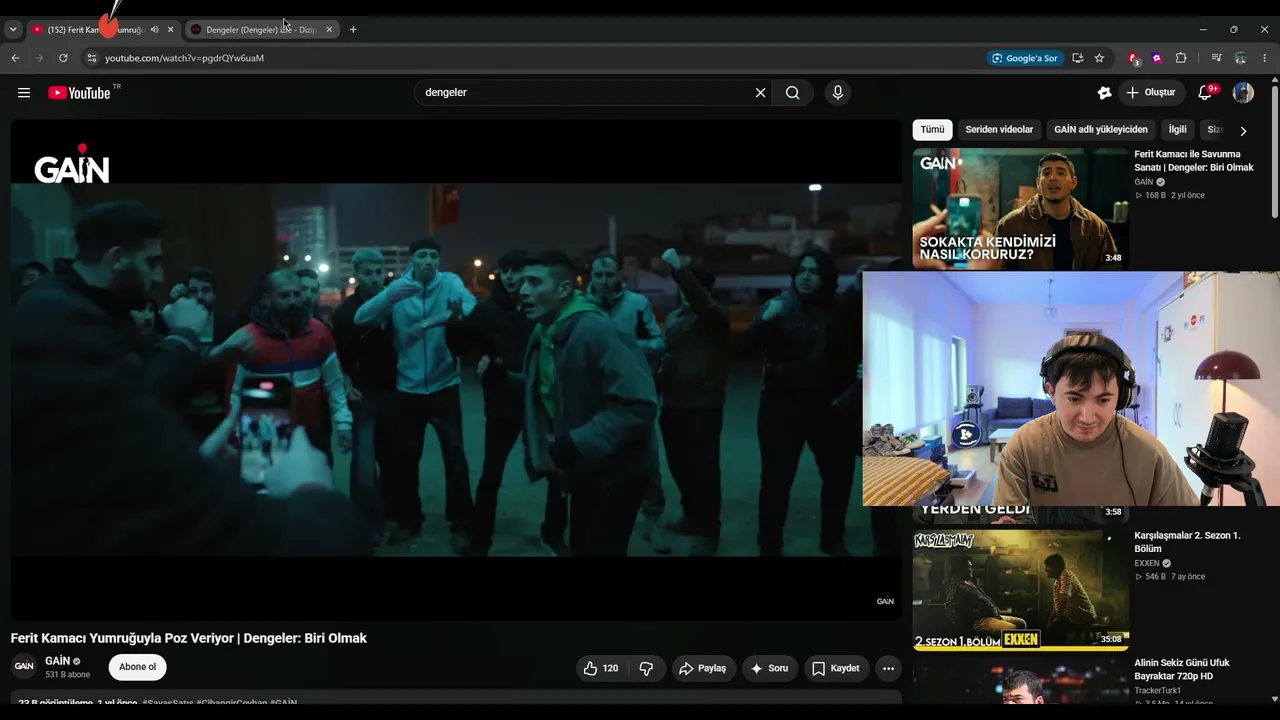Open more actions below the video
Screen dimensions: 1280x720
pos(888,668)
